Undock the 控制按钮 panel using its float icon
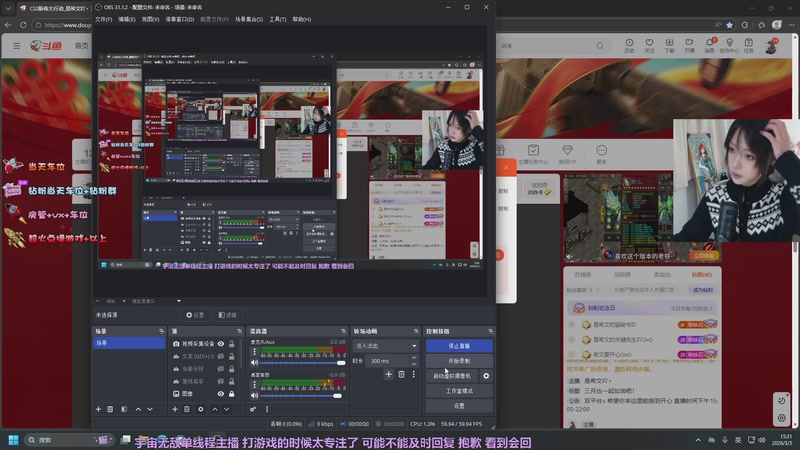 [x=490, y=332]
